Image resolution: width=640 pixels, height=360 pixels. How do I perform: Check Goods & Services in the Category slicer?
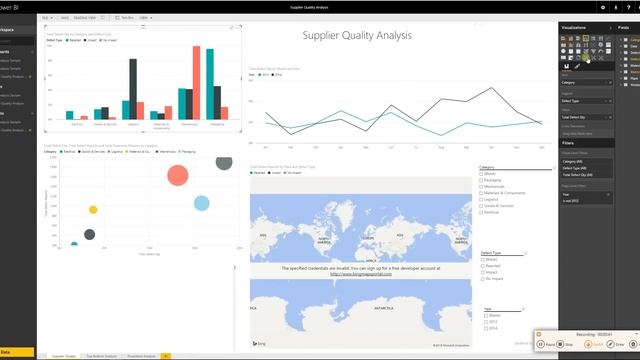(x=481, y=206)
